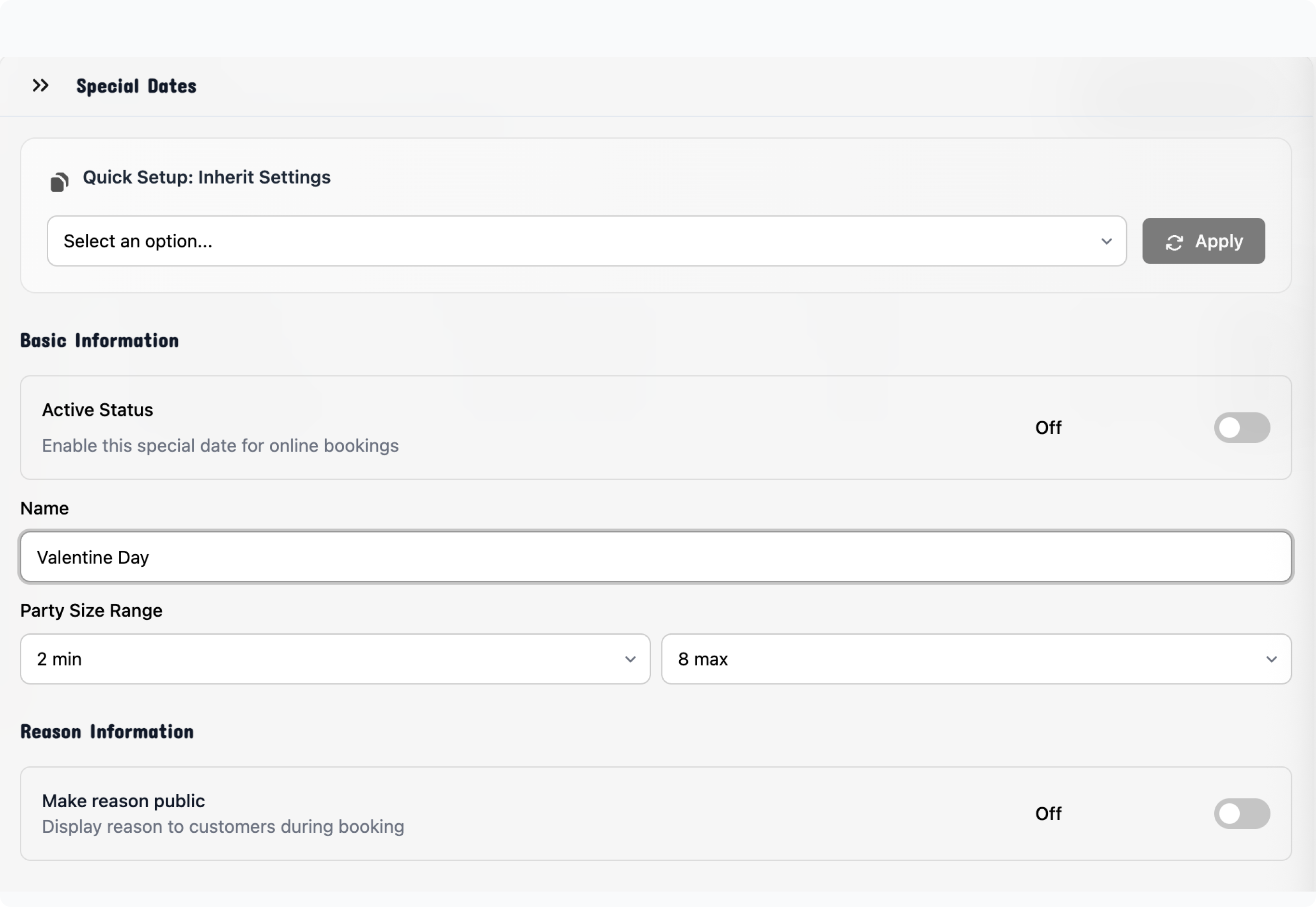The height and width of the screenshot is (907, 1316).
Task: Toggle the Active Status switch on
Action: tap(1242, 427)
